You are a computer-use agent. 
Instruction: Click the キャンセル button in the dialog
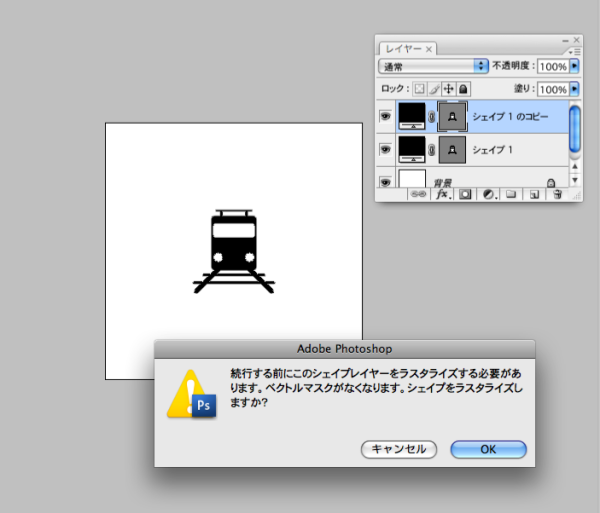[x=399, y=449]
